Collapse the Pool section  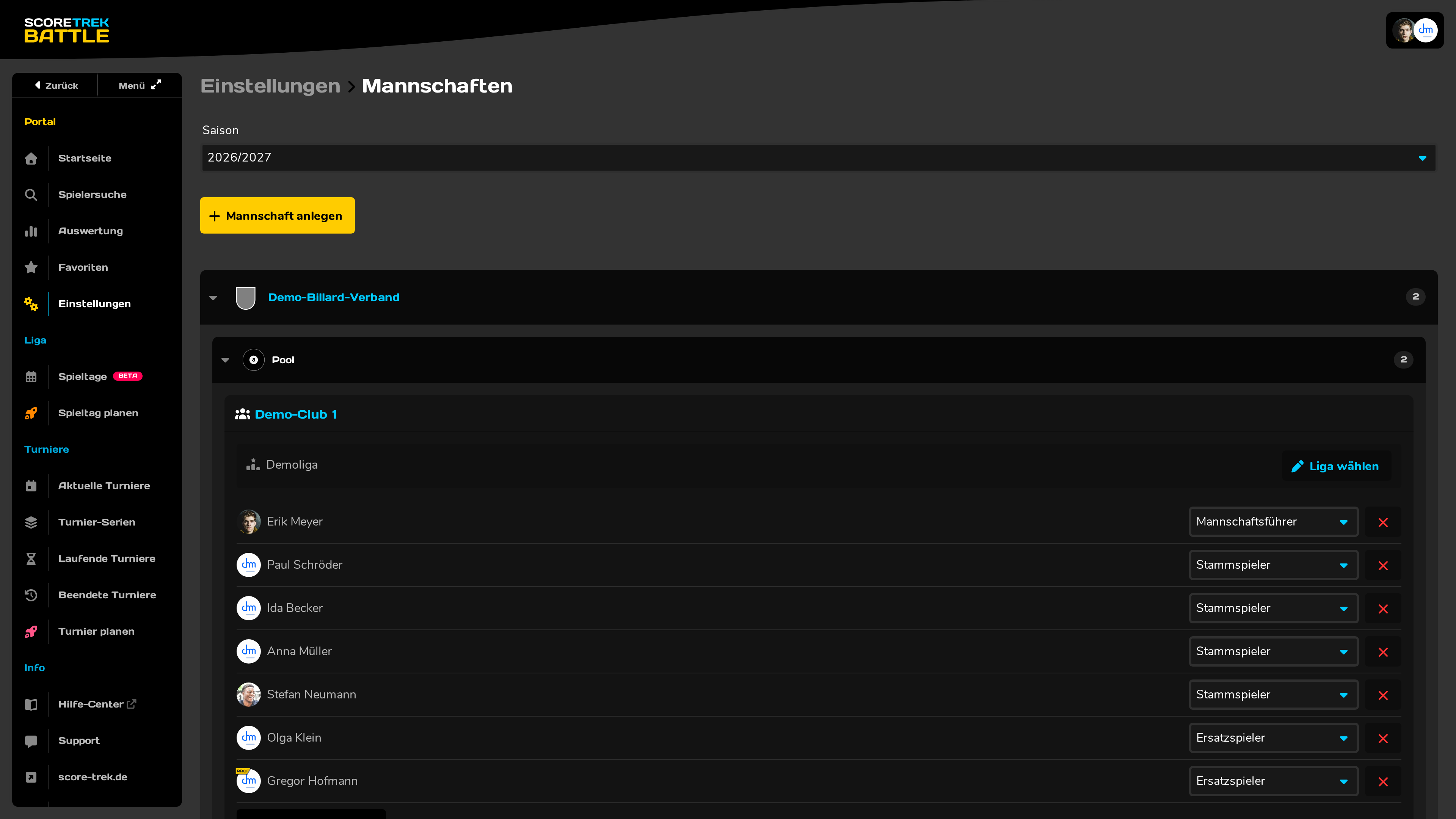226,360
